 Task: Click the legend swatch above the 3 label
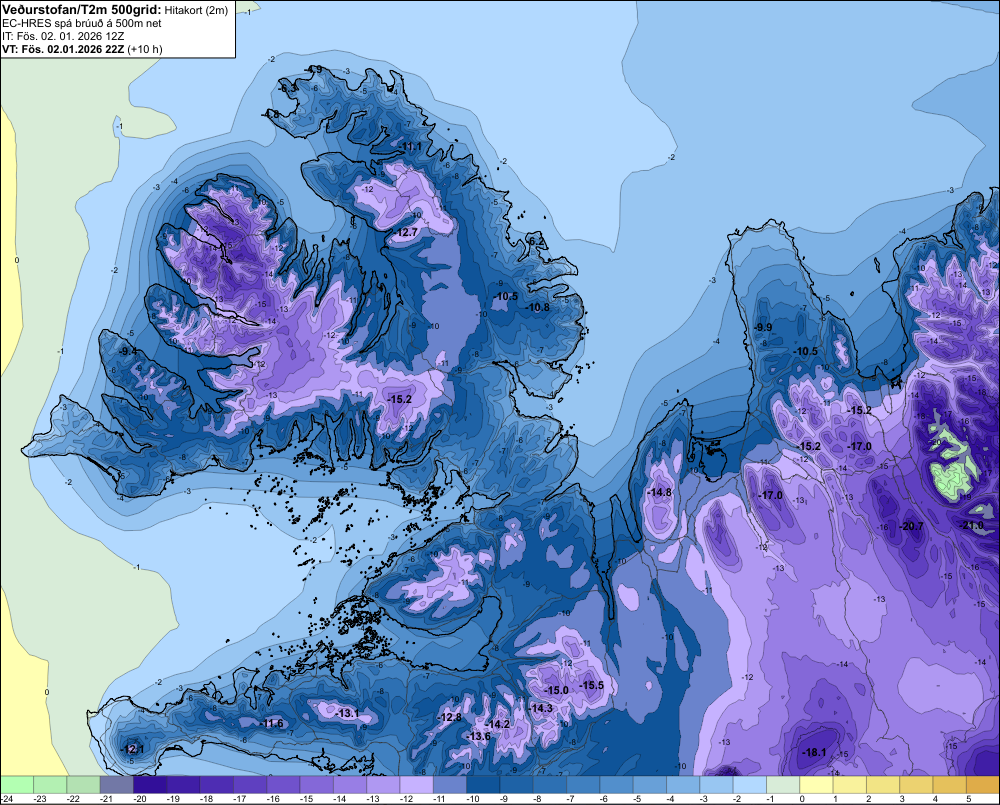tap(916, 785)
